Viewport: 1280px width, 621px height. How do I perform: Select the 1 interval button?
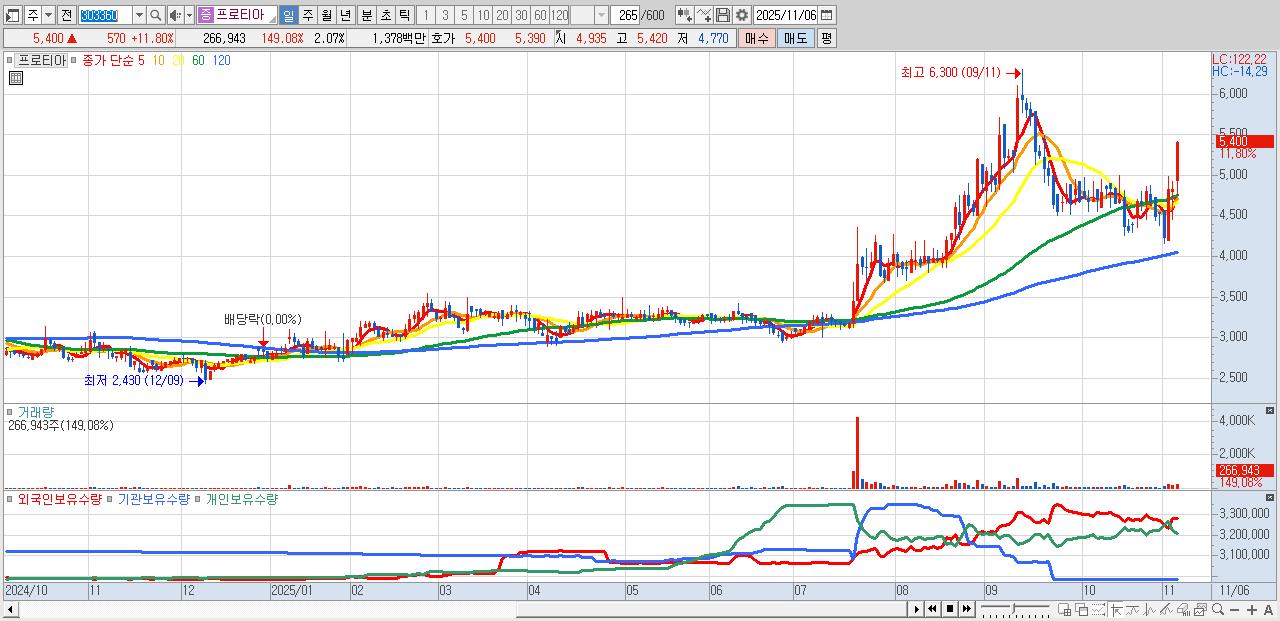(x=425, y=15)
